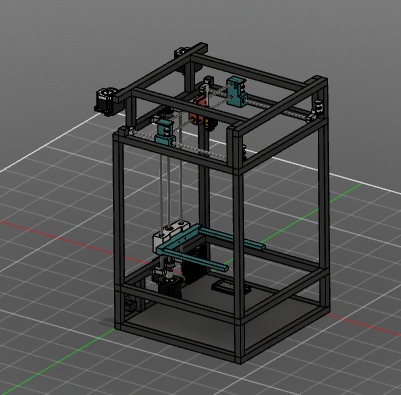Pick the bottom front horizontal frame beam

pyautogui.click(x=177, y=343)
